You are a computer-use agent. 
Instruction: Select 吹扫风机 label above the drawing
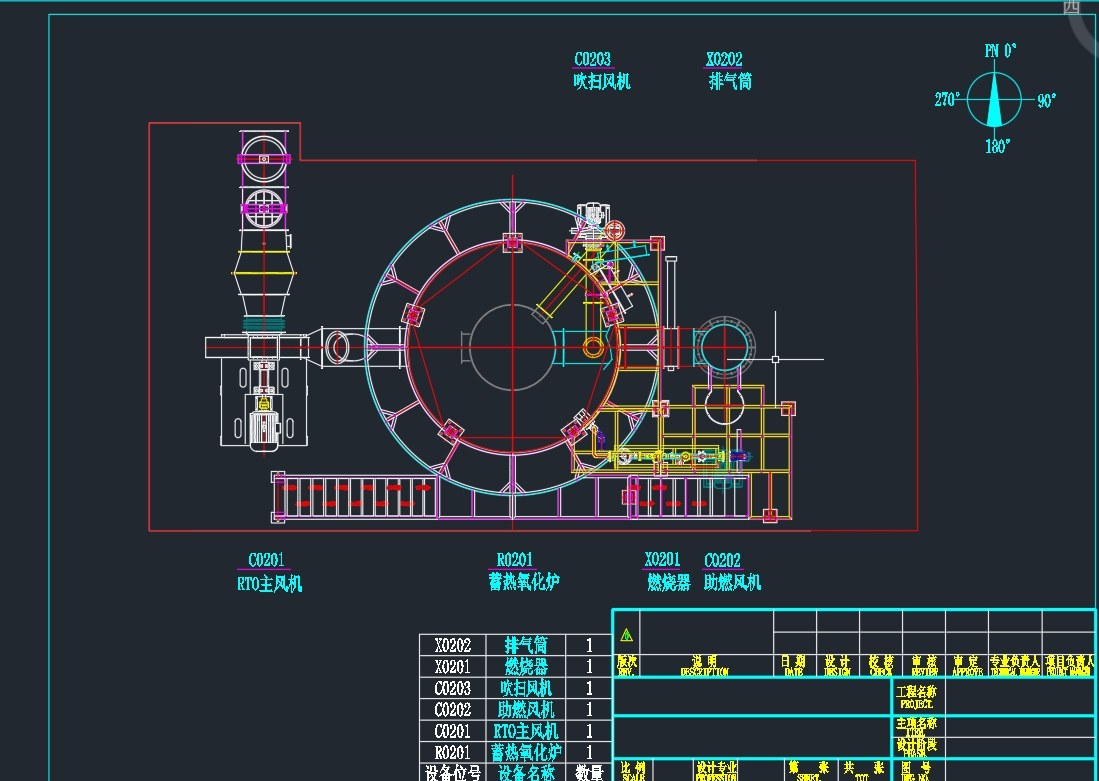click(602, 81)
